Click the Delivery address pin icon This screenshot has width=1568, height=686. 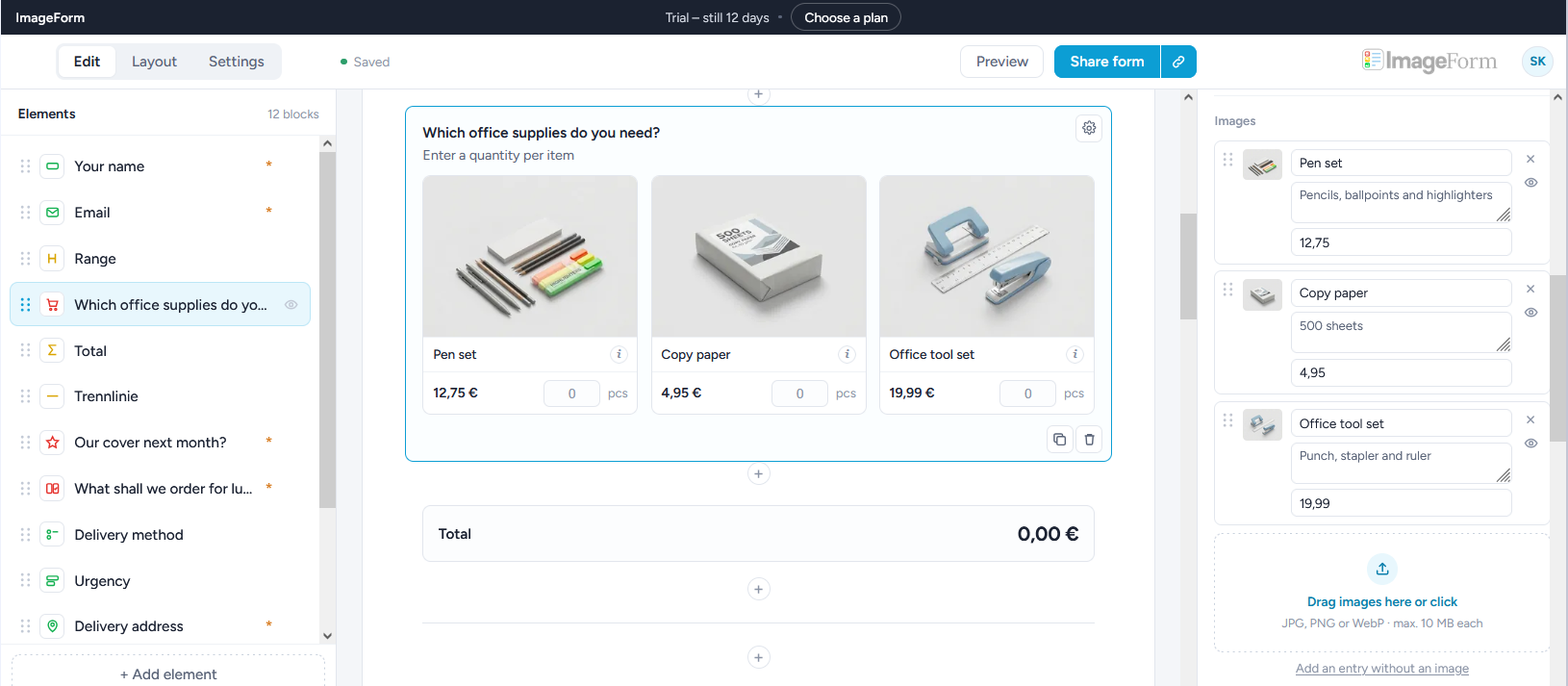pyautogui.click(x=53, y=626)
